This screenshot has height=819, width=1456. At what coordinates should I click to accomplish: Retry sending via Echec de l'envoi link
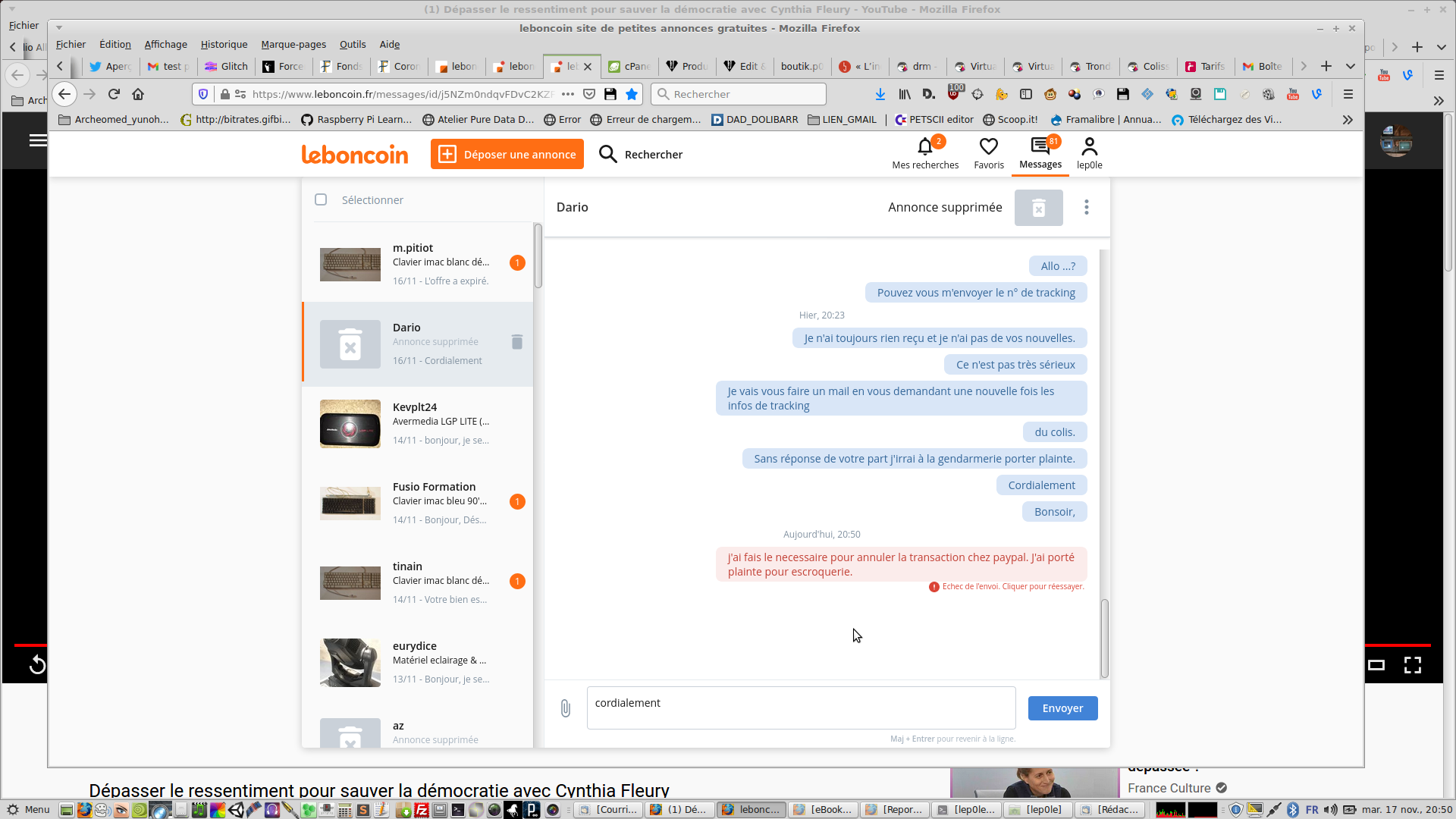point(1012,587)
